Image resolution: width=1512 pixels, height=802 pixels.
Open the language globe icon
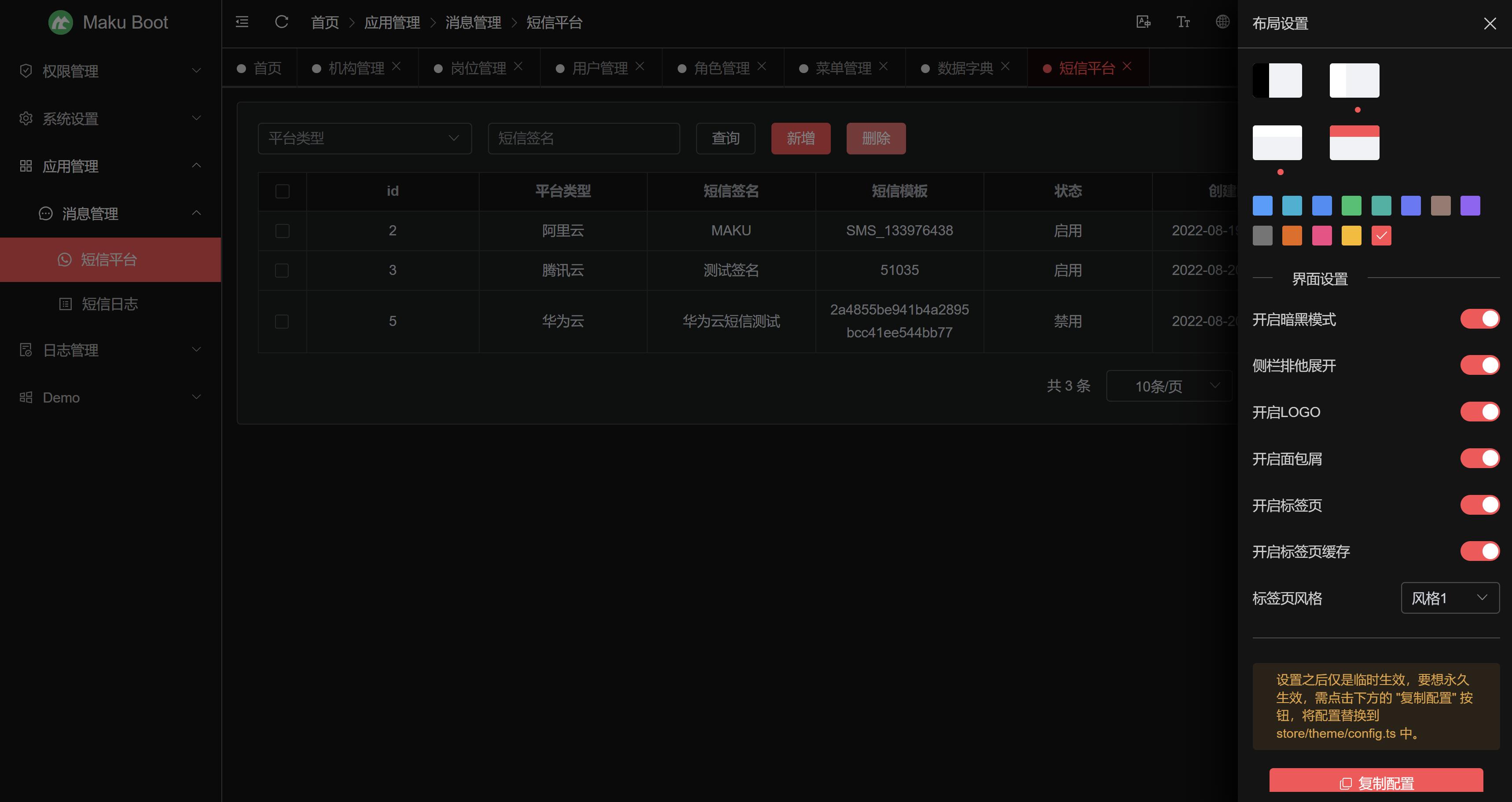(x=1222, y=22)
